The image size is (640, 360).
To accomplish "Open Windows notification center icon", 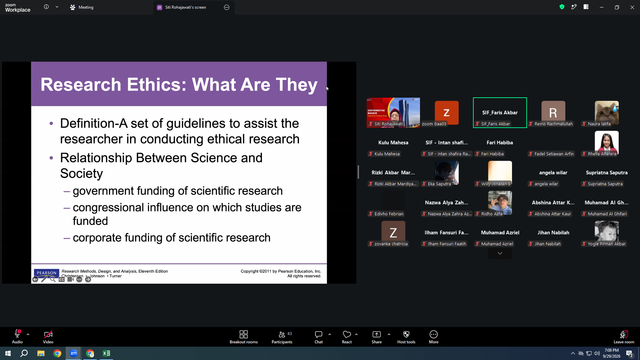I will 629,353.
